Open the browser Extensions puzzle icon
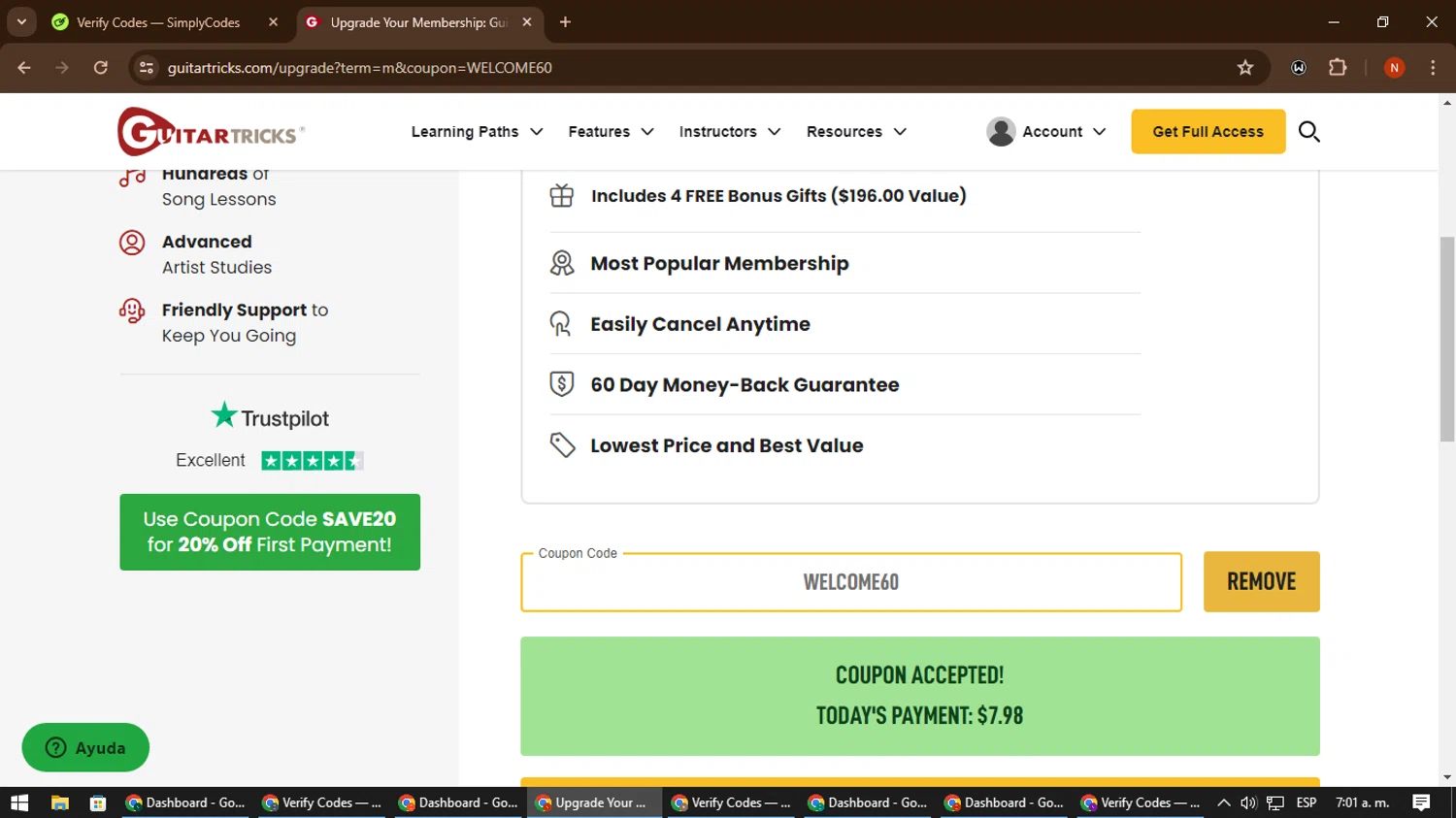 (x=1338, y=67)
